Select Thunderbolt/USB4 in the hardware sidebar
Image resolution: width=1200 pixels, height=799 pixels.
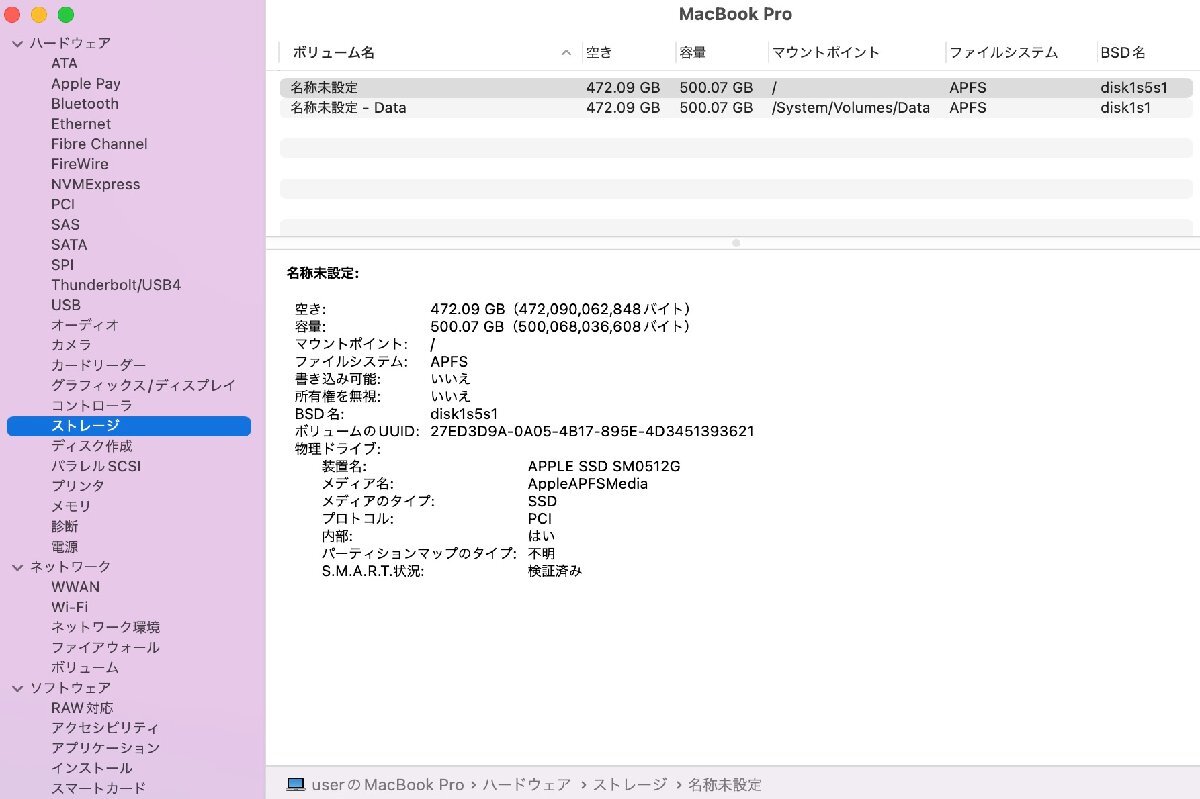click(x=116, y=284)
